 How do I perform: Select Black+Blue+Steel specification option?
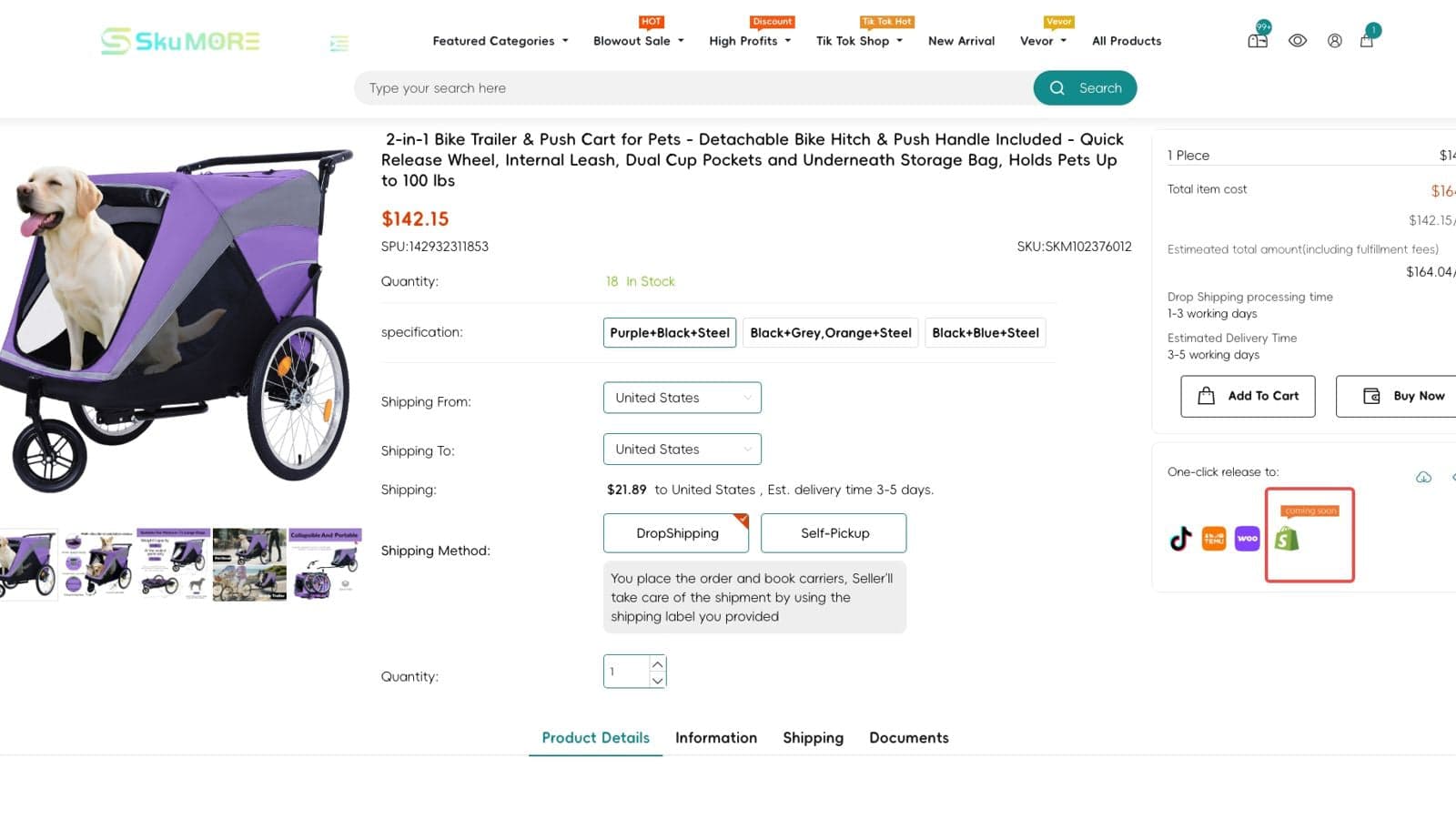coord(986,333)
